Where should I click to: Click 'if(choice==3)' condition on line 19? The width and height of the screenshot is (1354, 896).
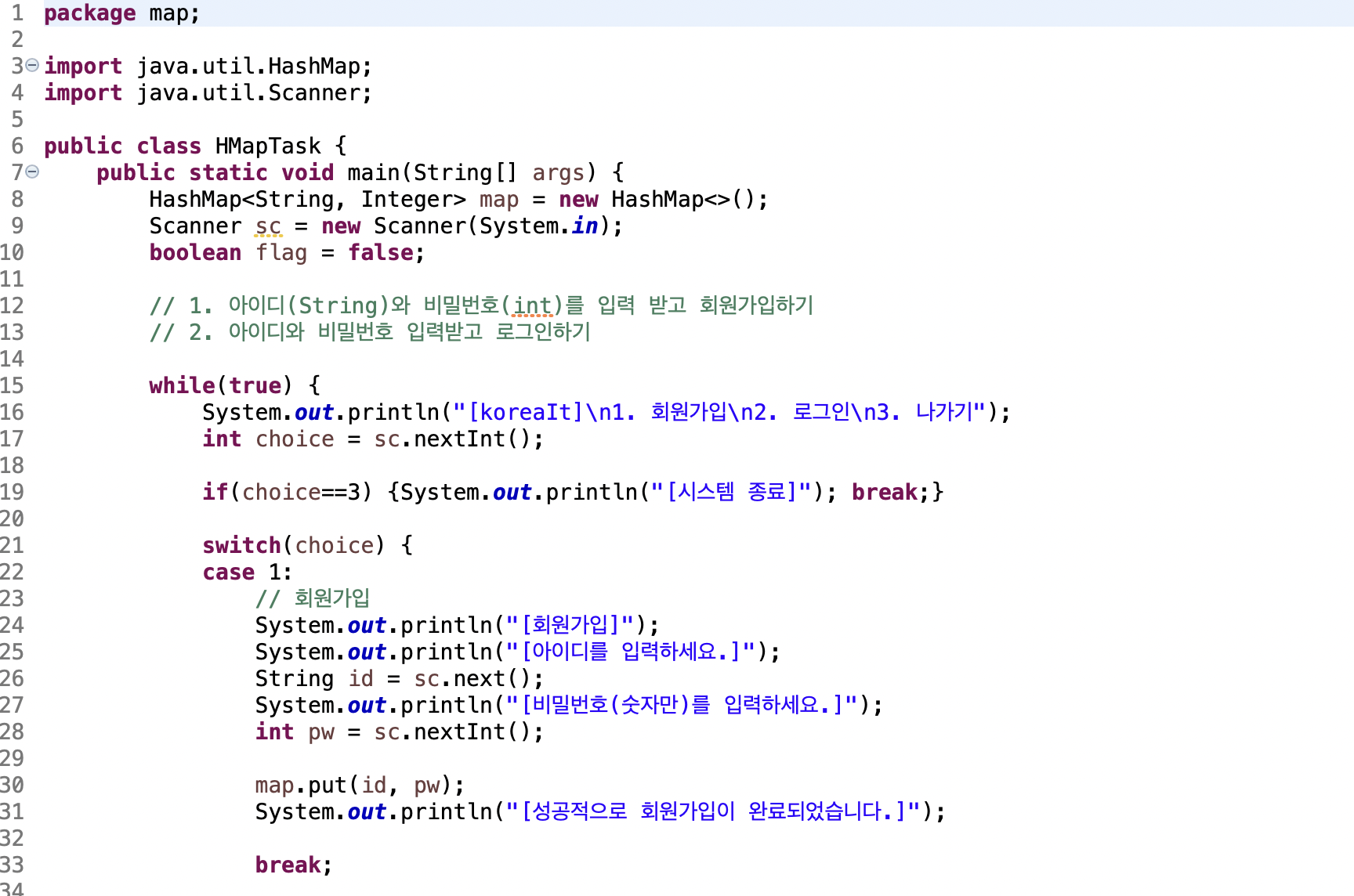287,493
